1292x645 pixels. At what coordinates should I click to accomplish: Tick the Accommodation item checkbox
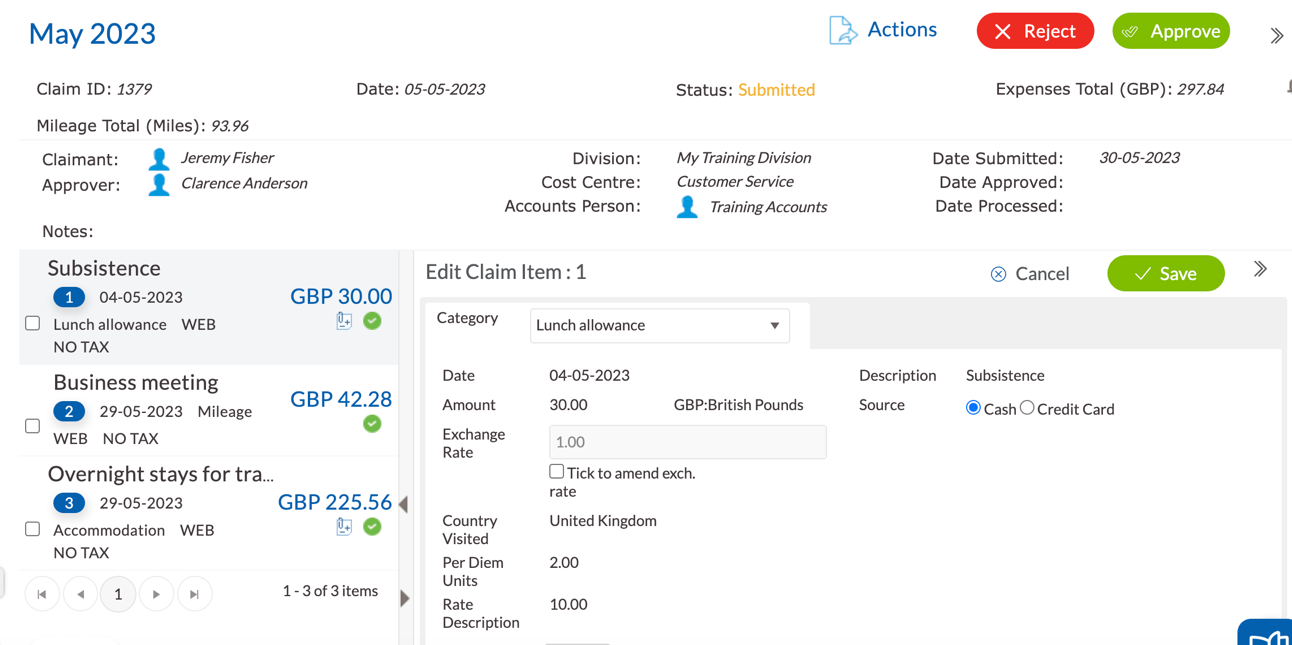[x=33, y=529]
